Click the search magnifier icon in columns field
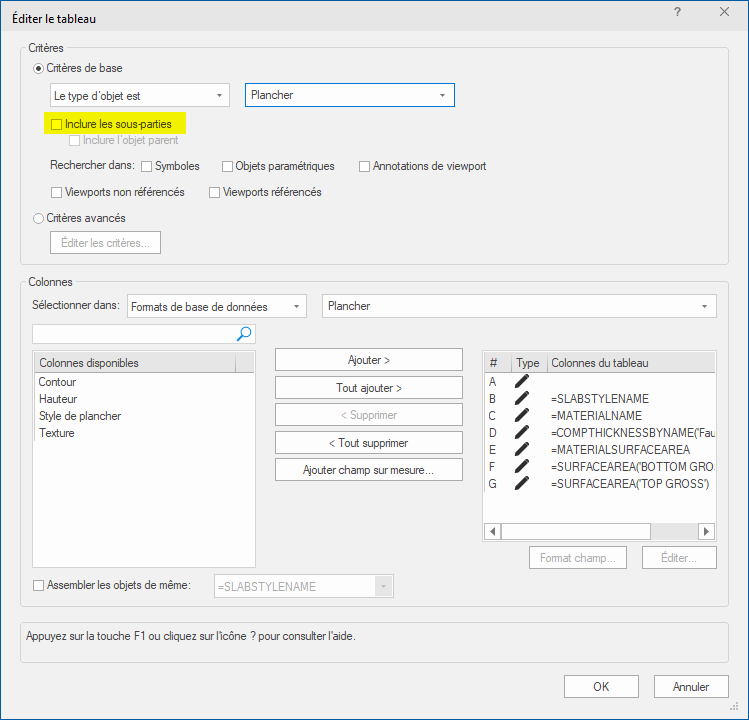The width and height of the screenshot is (749, 720). tap(244, 333)
